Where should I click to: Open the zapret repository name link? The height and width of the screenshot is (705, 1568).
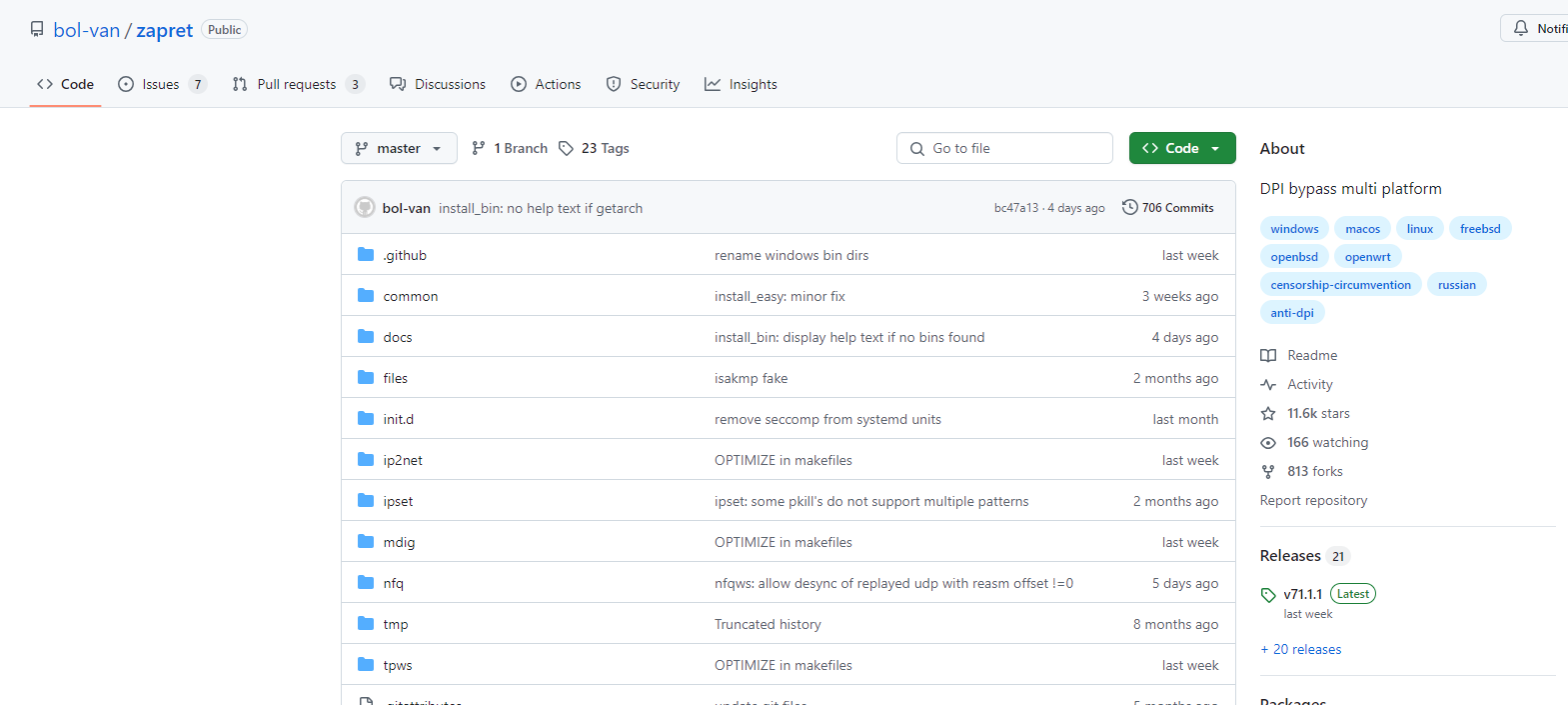pos(164,30)
